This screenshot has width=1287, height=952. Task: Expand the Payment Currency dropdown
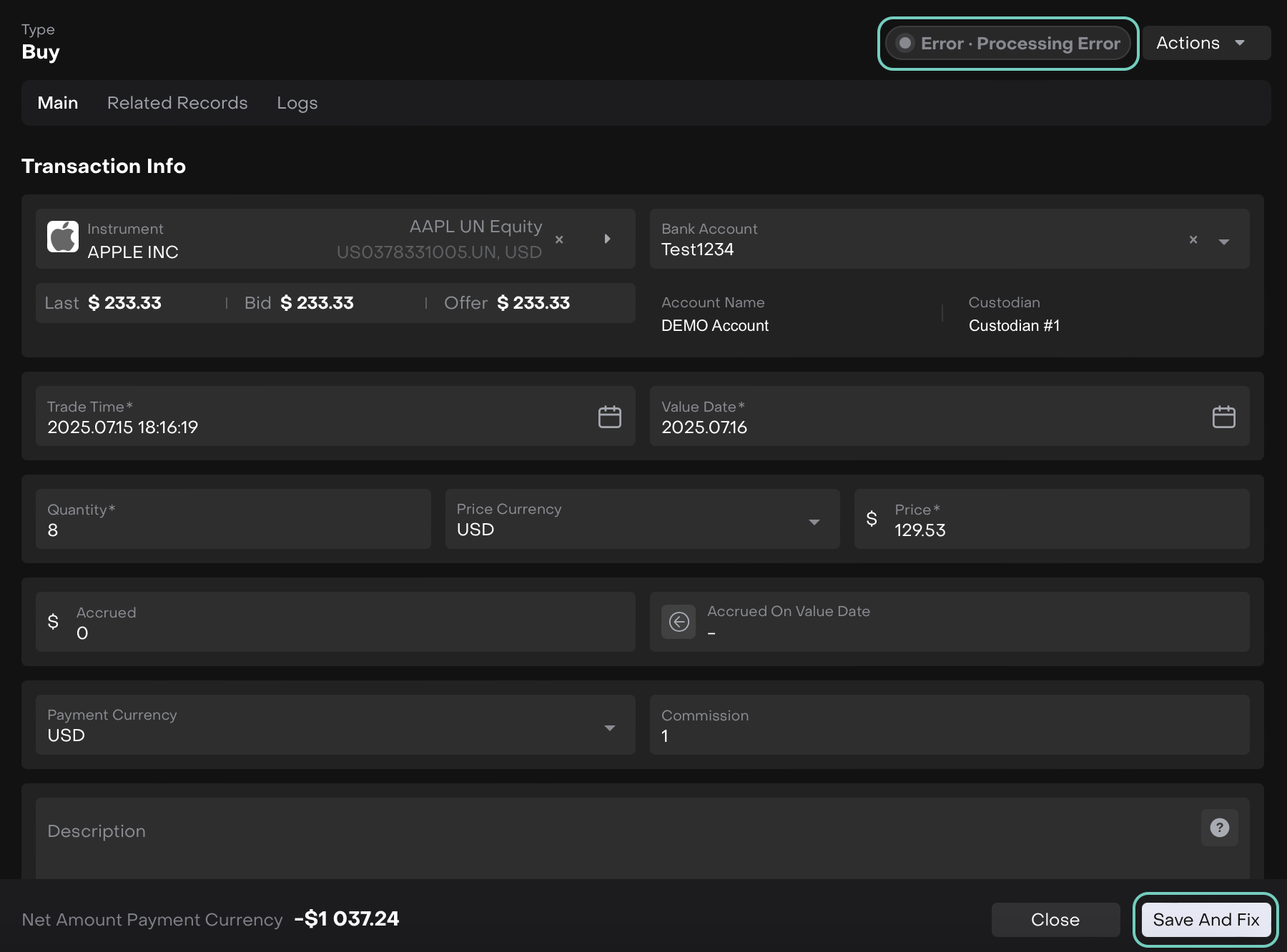(x=609, y=728)
